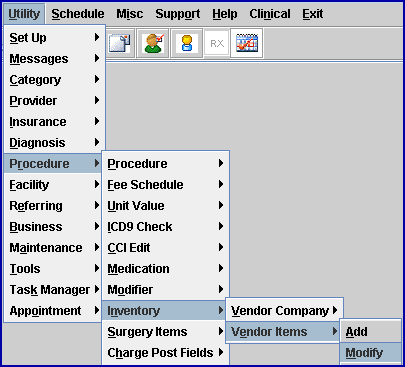Image resolution: width=405 pixels, height=367 pixels.
Task: Open the Utility menu
Action: (x=24, y=14)
